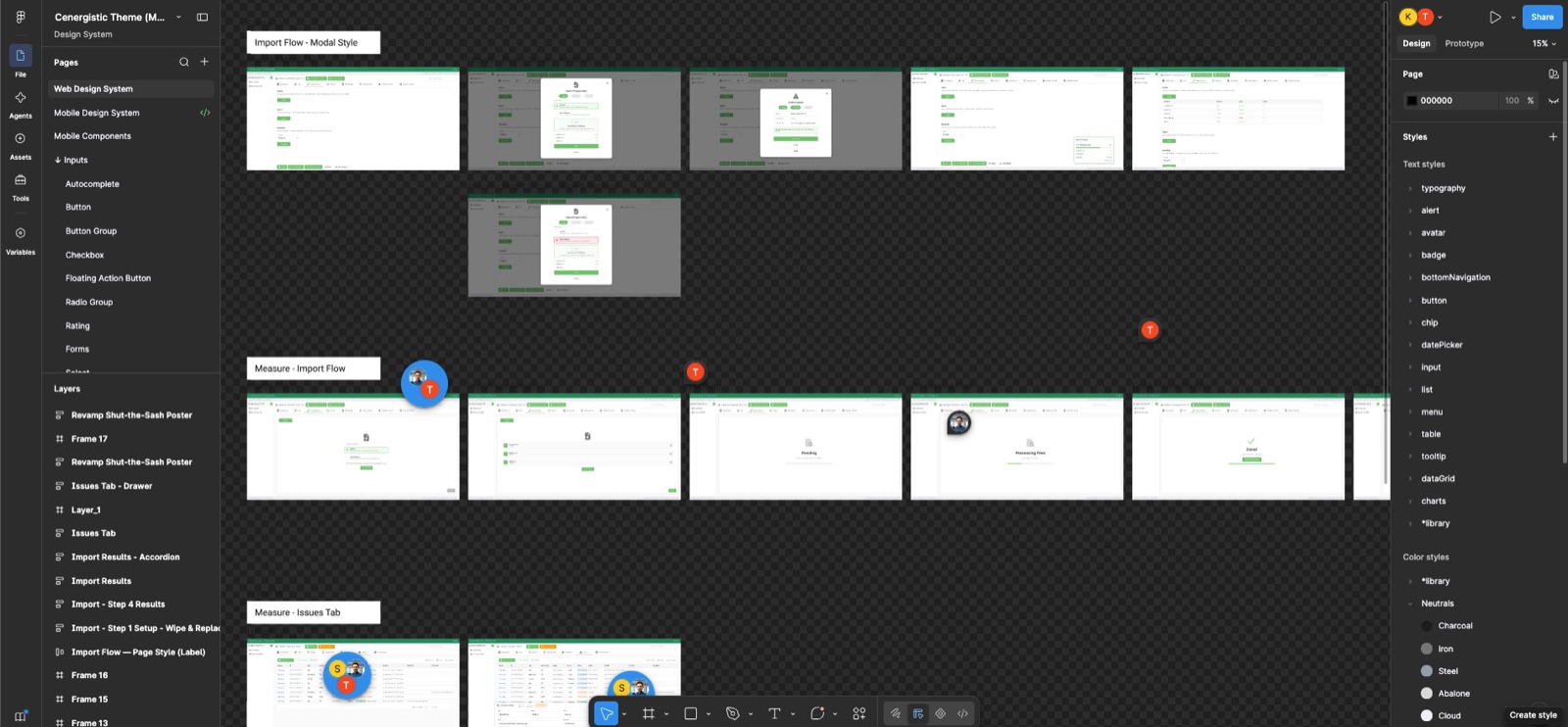The width and height of the screenshot is (1568, 727).
Task: Open the Text tool options chevron
Action: coord(793,713)
